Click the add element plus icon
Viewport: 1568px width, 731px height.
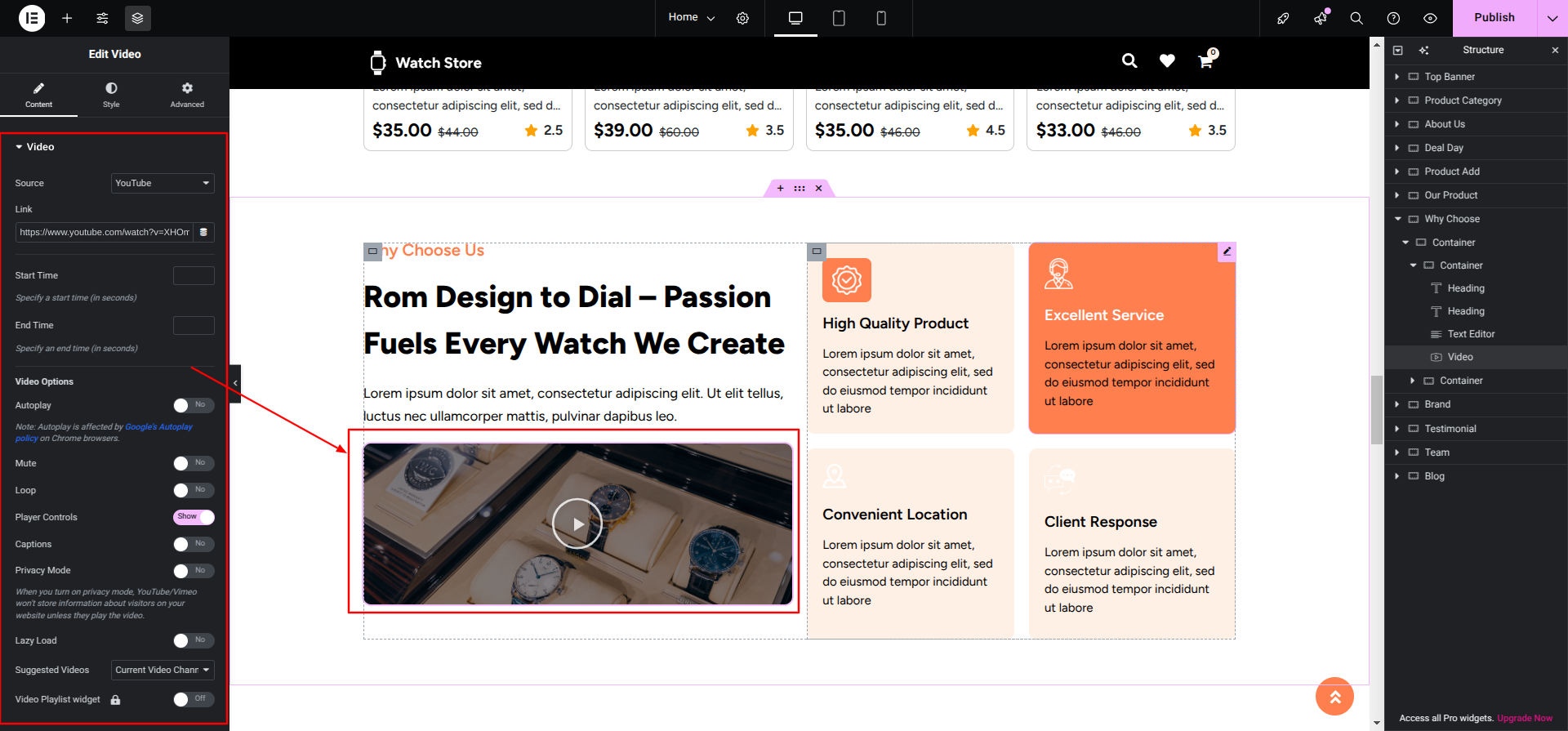pos(67,18)
